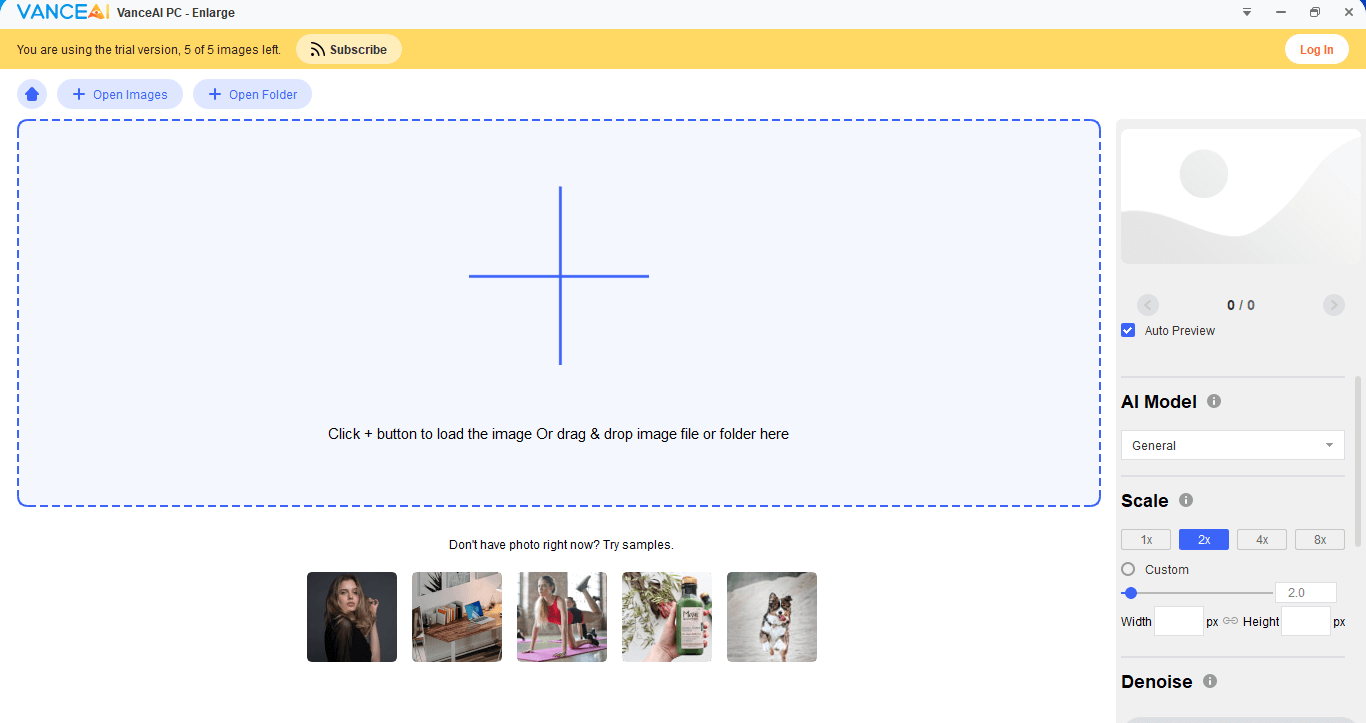This screenshot has height=723, width=1366.
Task: Open the title bar arrow menu
Action: (x=1246, y=12)
